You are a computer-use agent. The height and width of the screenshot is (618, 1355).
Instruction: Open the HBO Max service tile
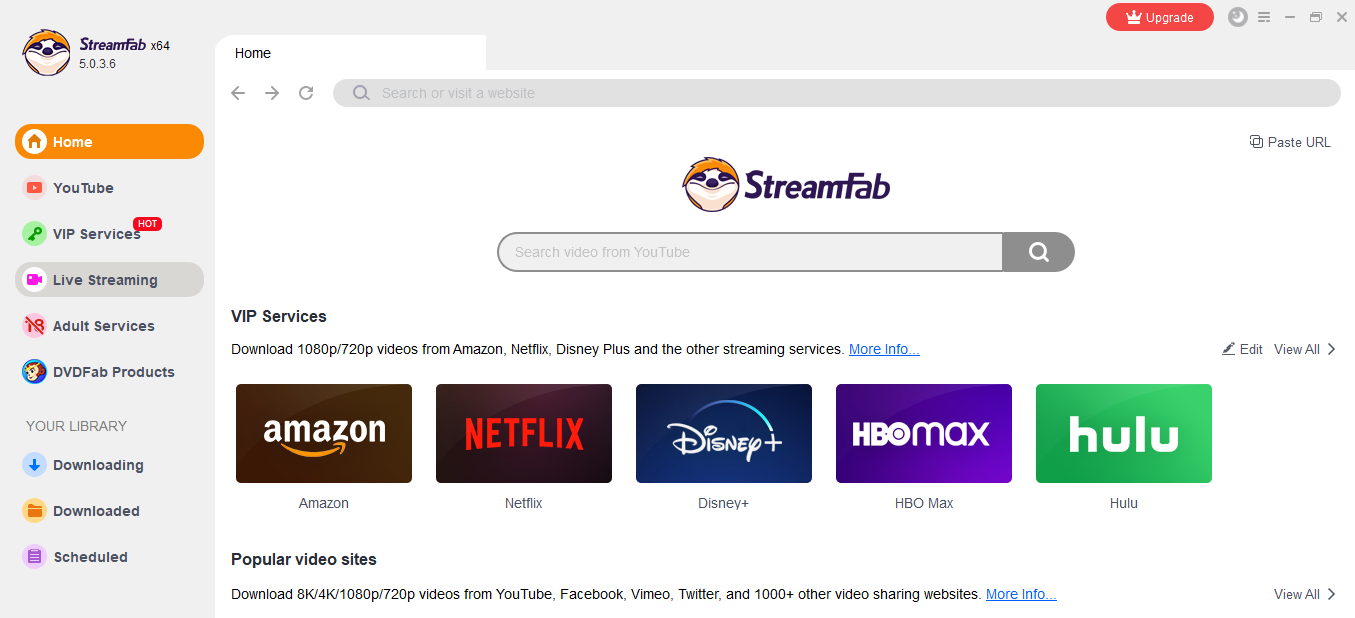(924, 433)
